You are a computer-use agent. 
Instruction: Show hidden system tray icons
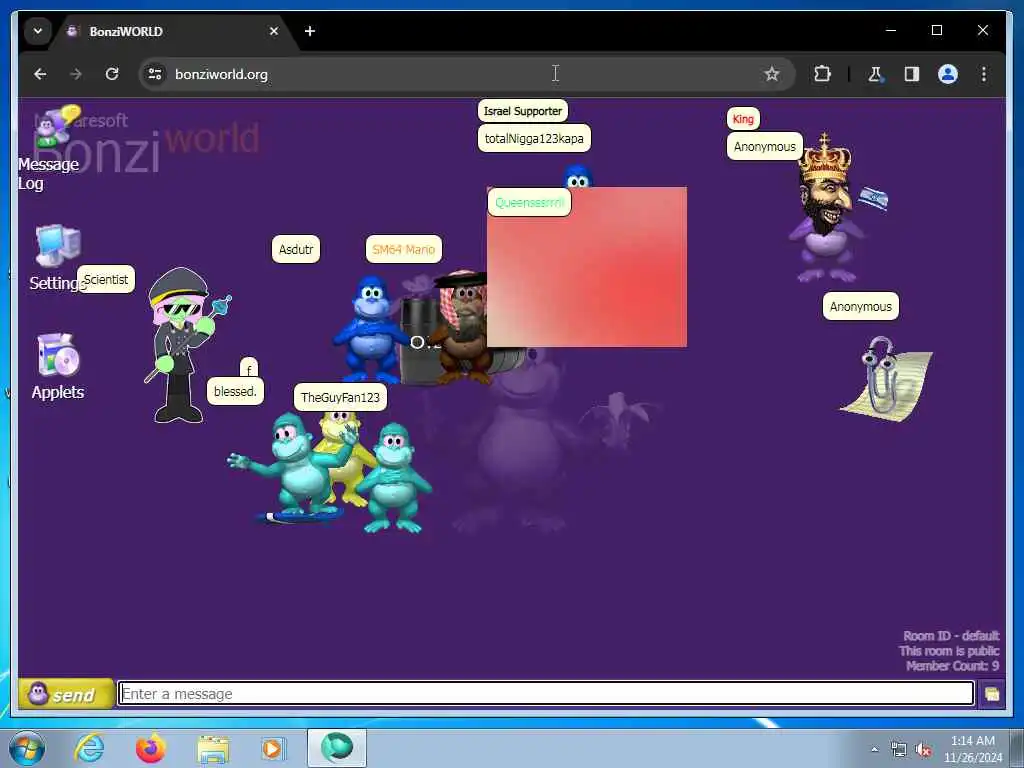[x=875, y=750]
